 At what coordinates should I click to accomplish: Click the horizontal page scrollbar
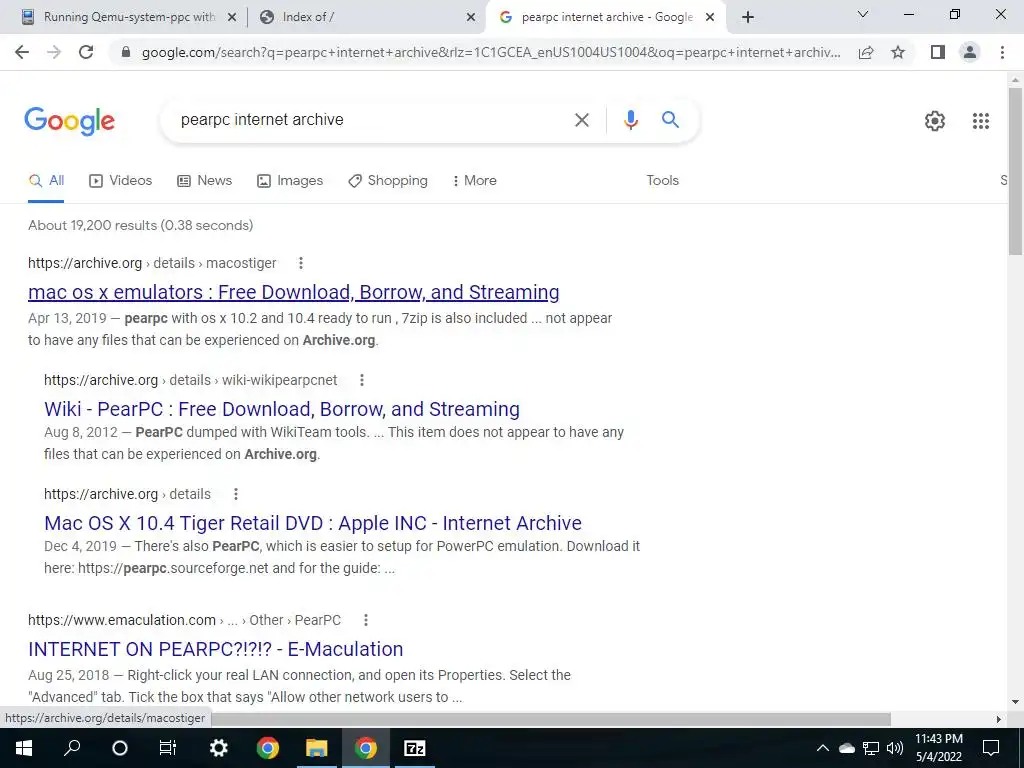pos(550,719)
